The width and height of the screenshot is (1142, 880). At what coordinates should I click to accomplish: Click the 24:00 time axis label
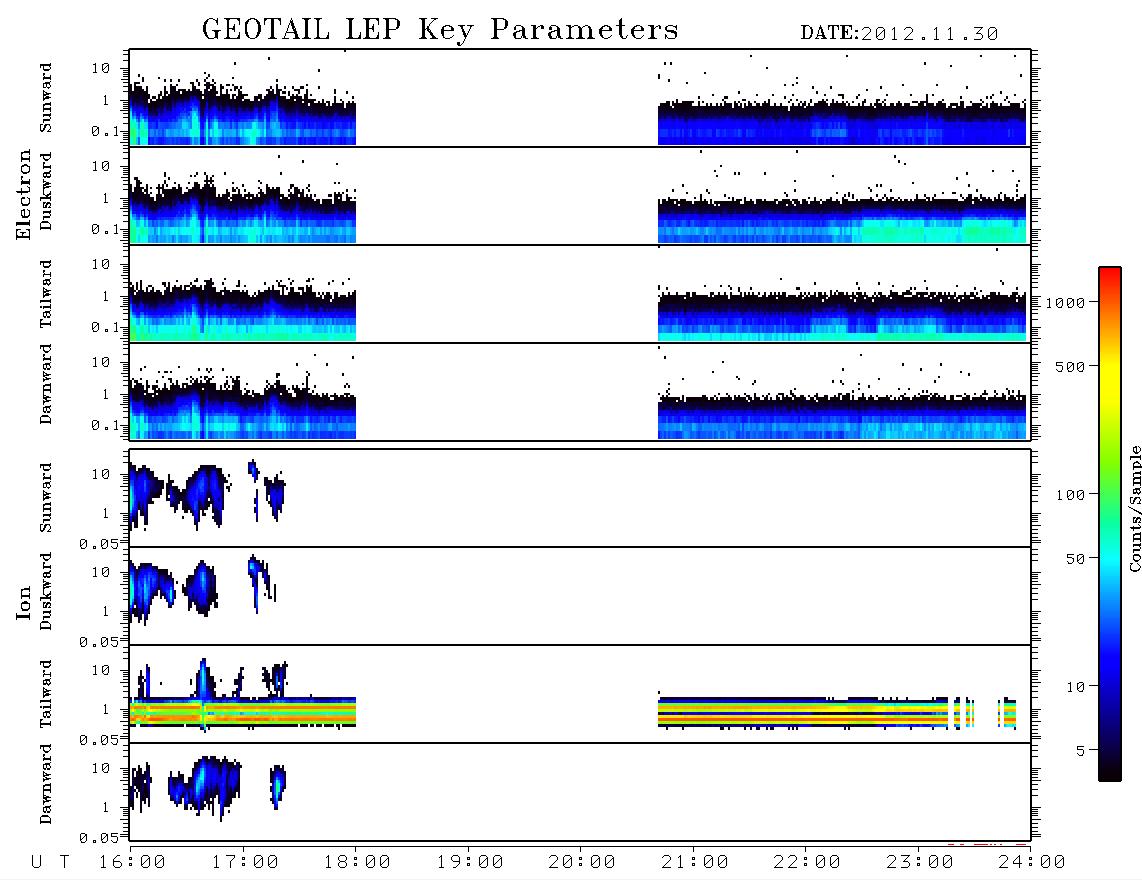1031,863
